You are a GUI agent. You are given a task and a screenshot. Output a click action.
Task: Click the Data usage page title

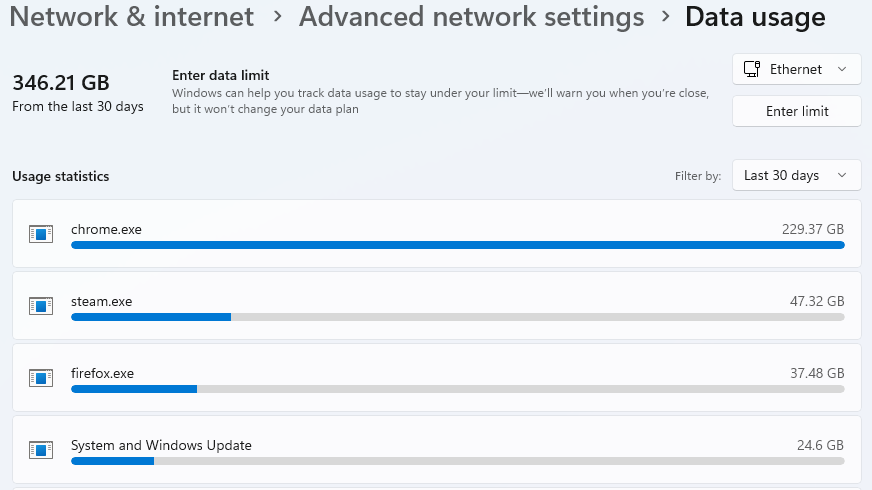point(755,17)
